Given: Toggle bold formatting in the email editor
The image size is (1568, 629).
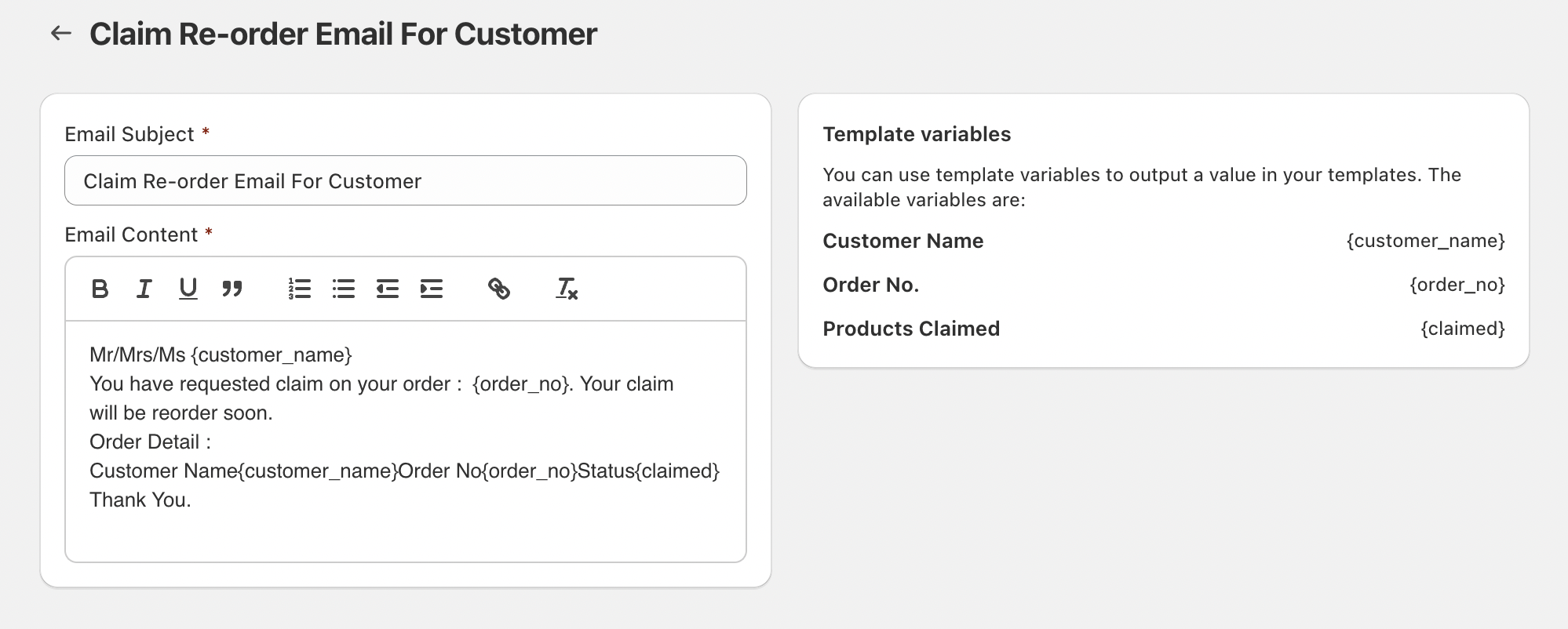Looking at the screenshot, I should [x=100, y=289].
